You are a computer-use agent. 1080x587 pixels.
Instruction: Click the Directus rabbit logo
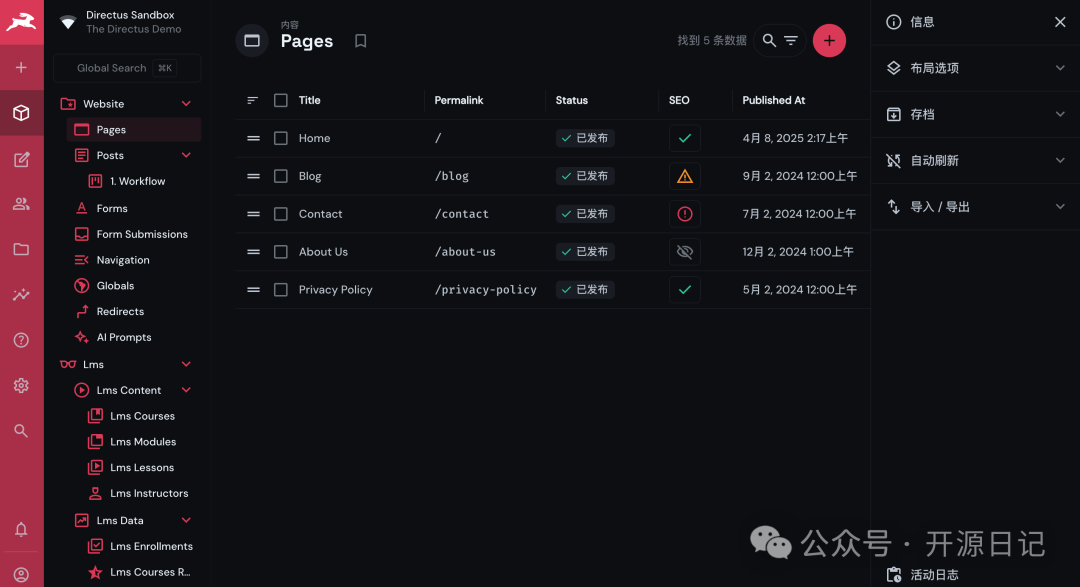[21, 22]
